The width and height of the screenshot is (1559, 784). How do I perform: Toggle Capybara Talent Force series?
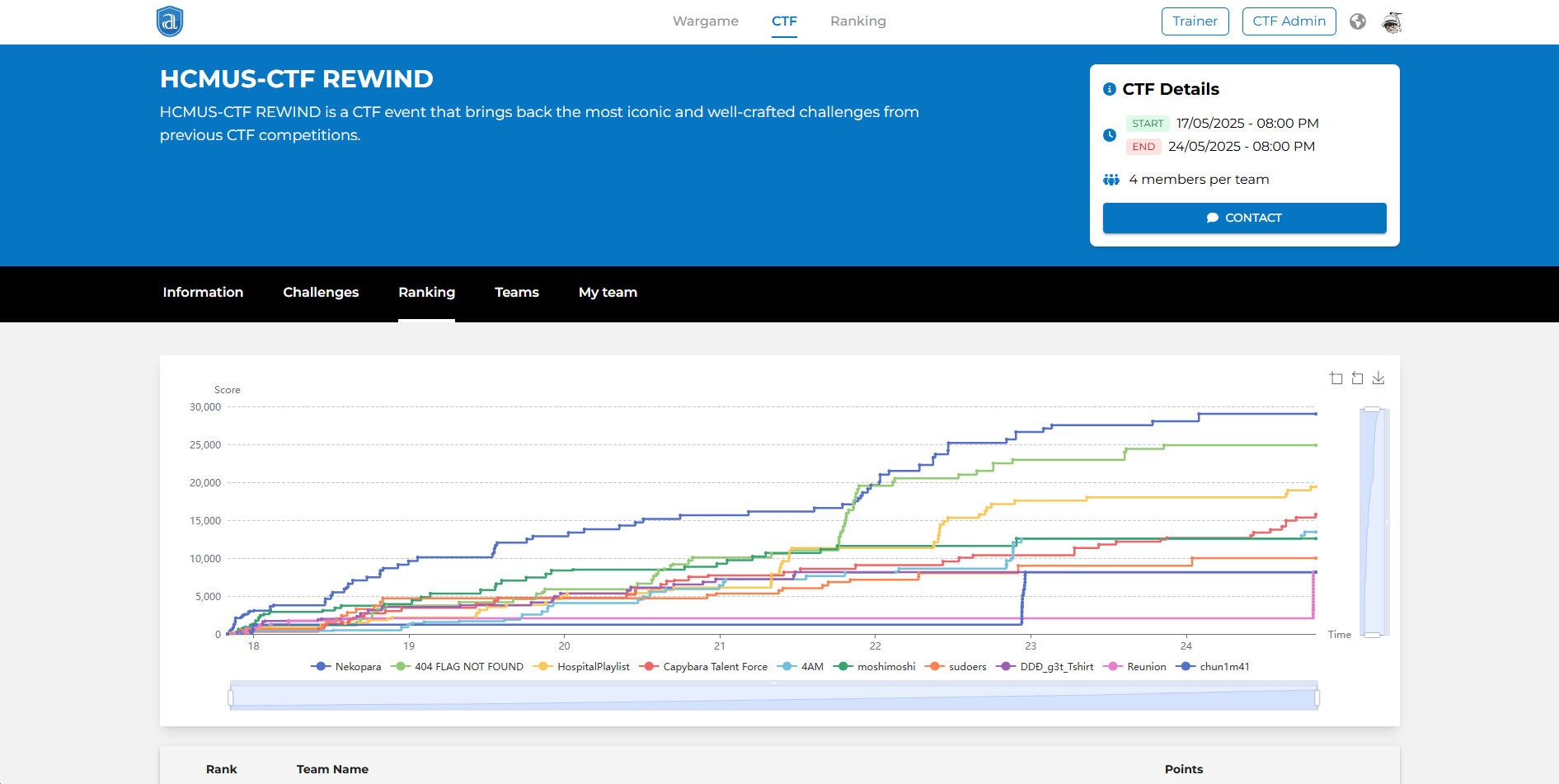tap(703, 667)
